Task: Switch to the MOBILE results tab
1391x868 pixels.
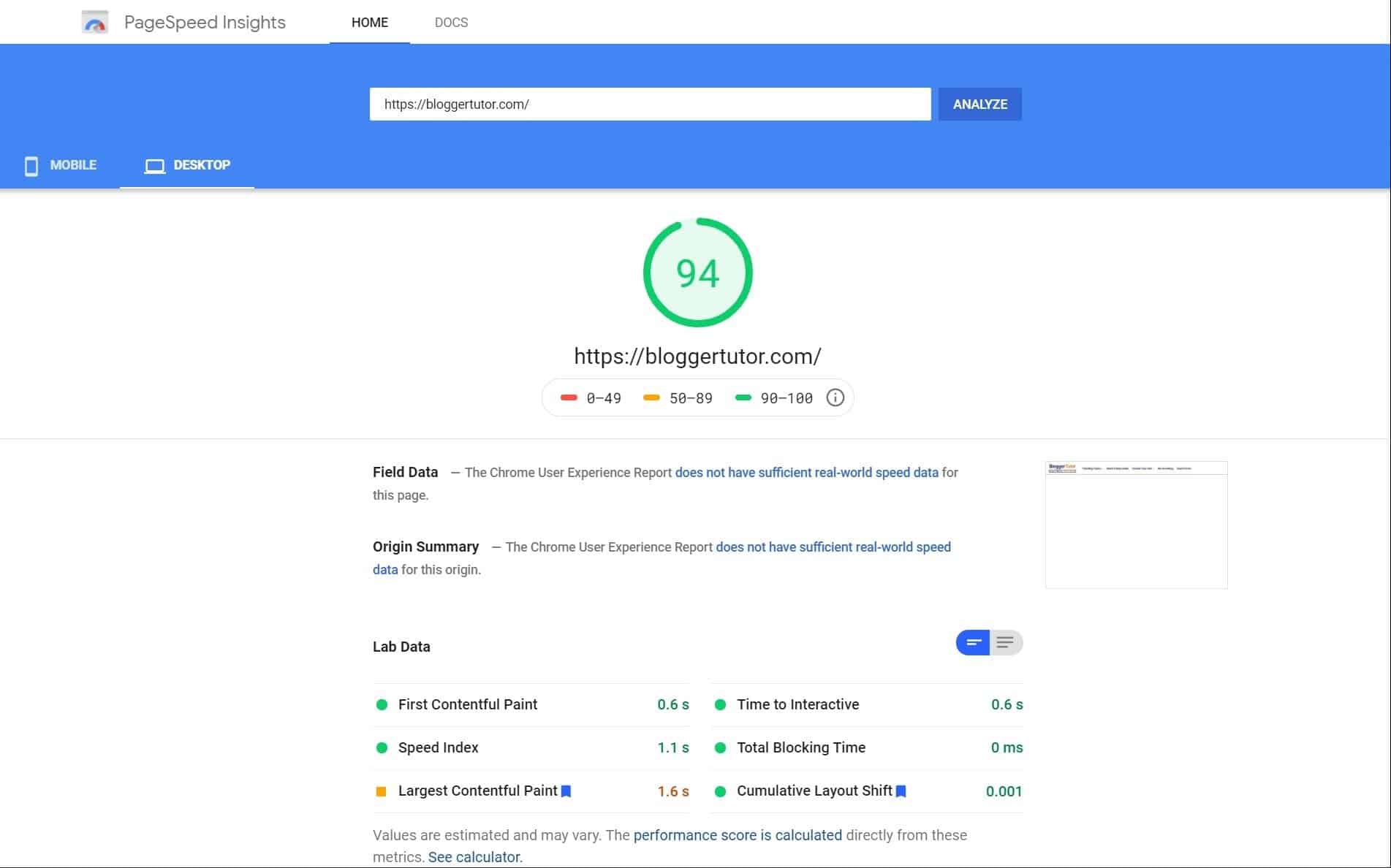Action: tap(61, 165)
